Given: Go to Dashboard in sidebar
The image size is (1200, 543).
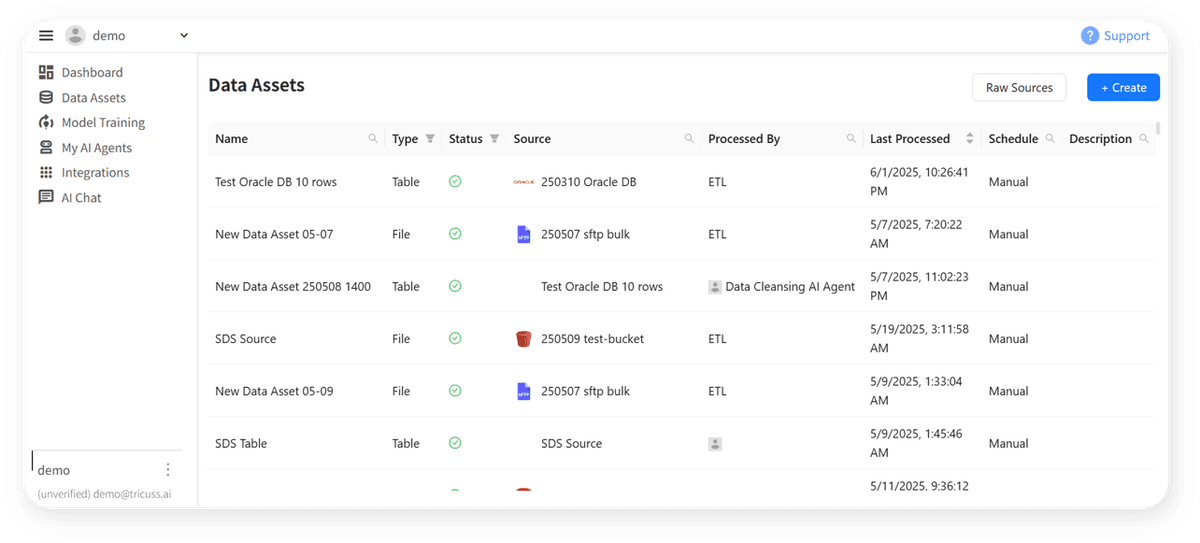Looking at the screenshot, I should tap(91, 73).
